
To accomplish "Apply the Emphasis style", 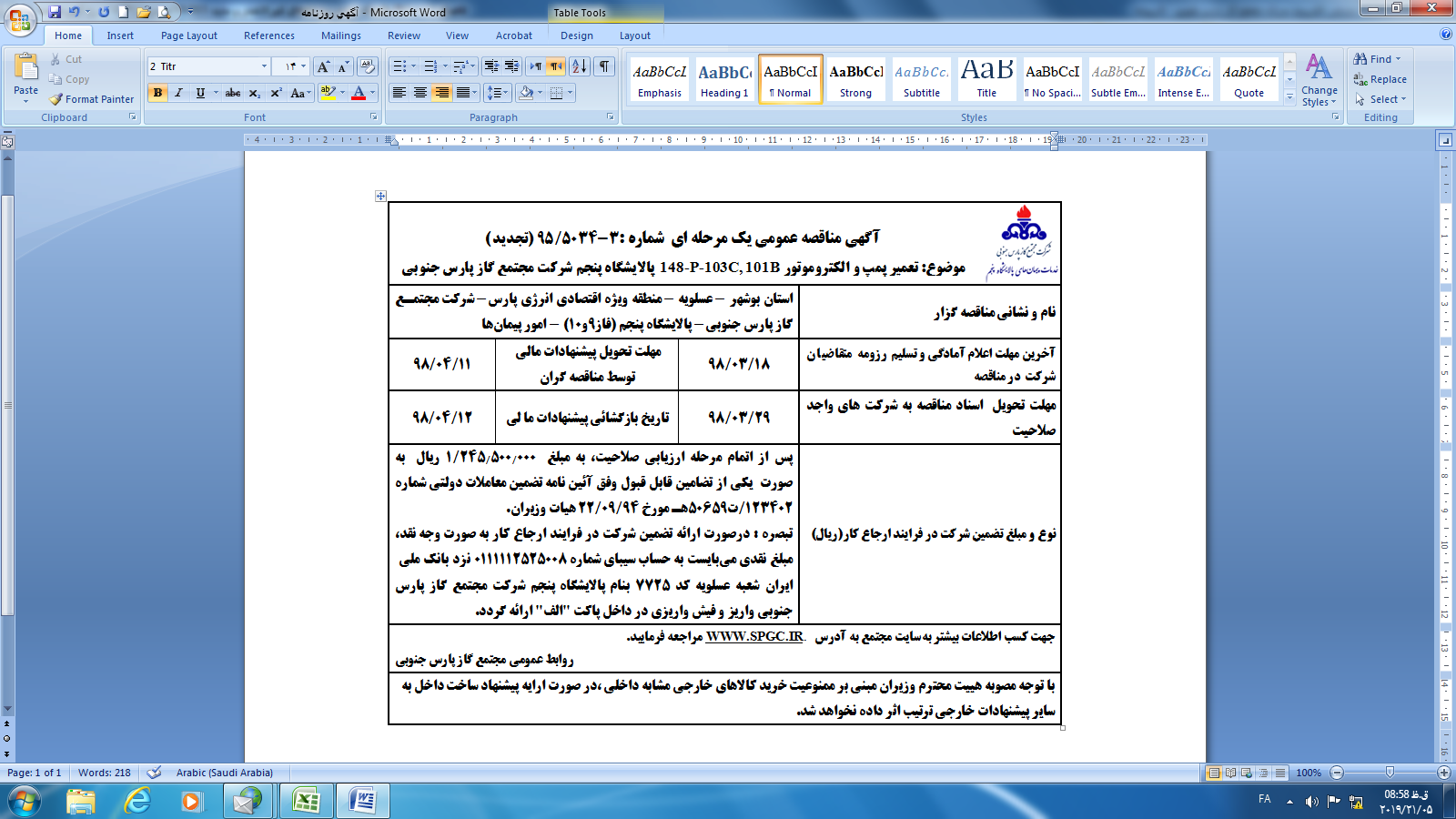I will pos(660,79).
